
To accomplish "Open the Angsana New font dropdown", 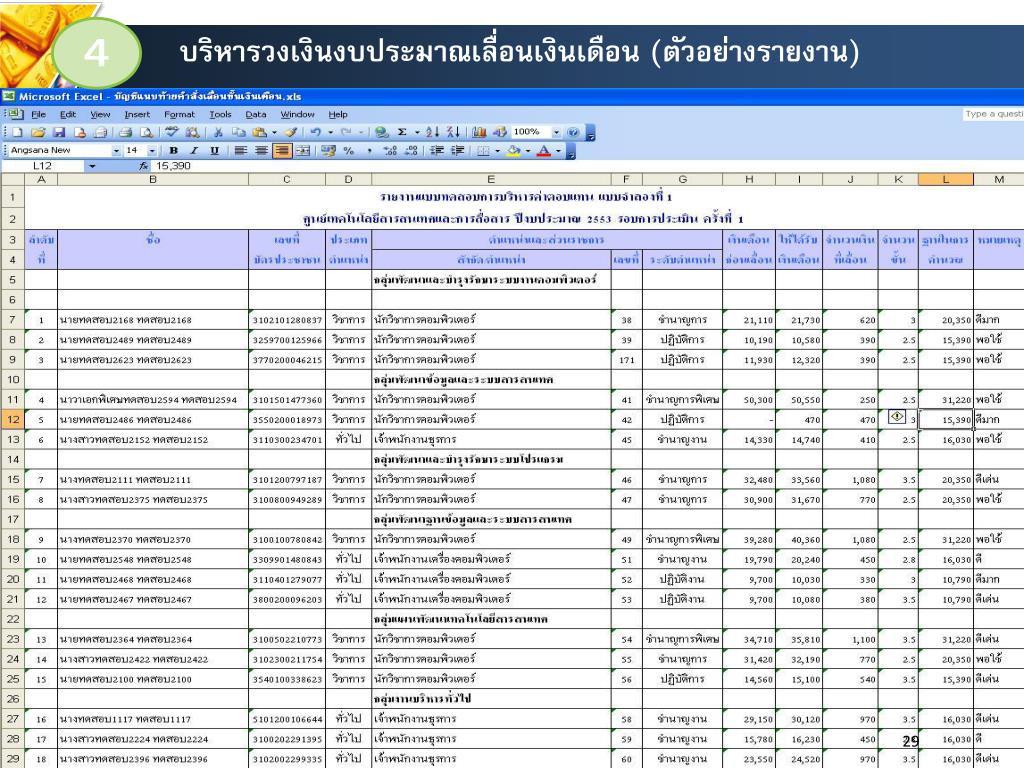I will coord(116,150).
